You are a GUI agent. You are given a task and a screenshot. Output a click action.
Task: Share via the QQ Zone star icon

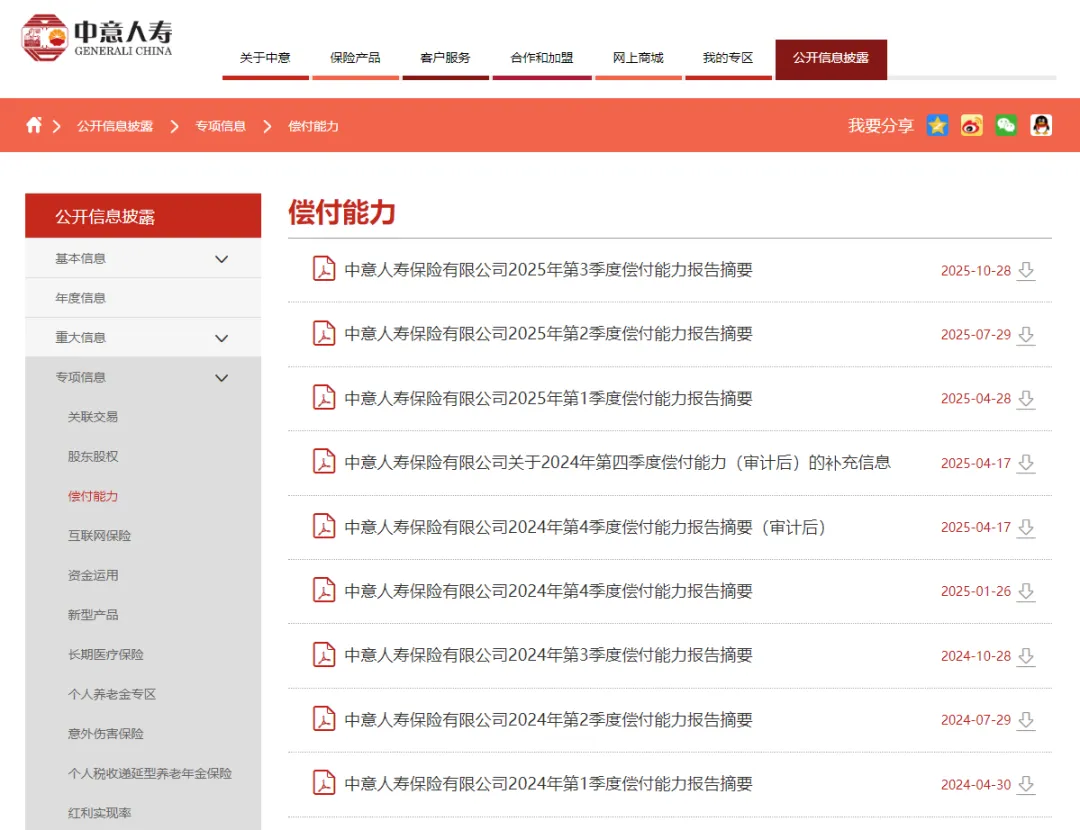pos(937,125)
